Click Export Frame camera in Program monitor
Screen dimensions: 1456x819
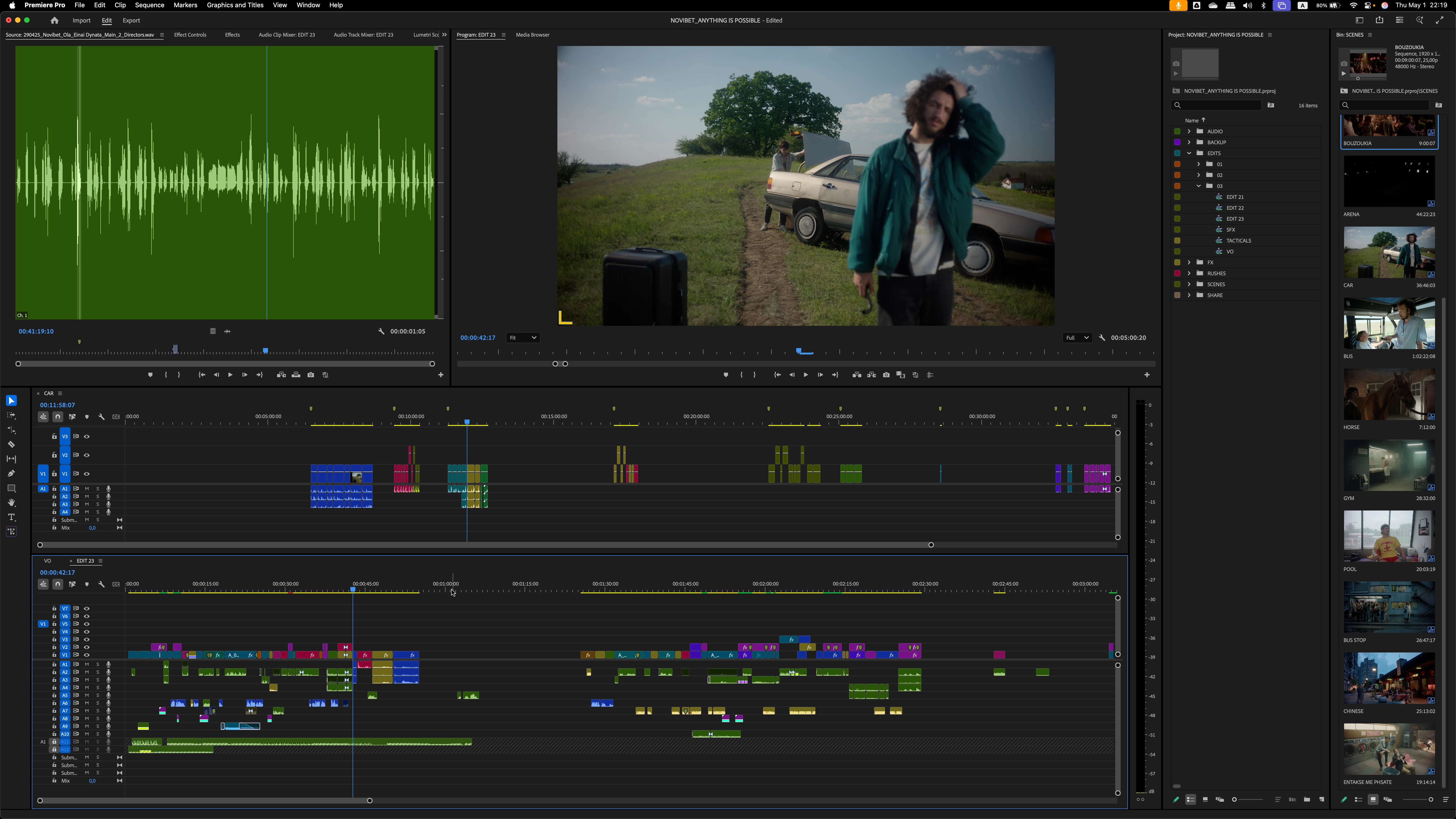click(x=886, y=375)
